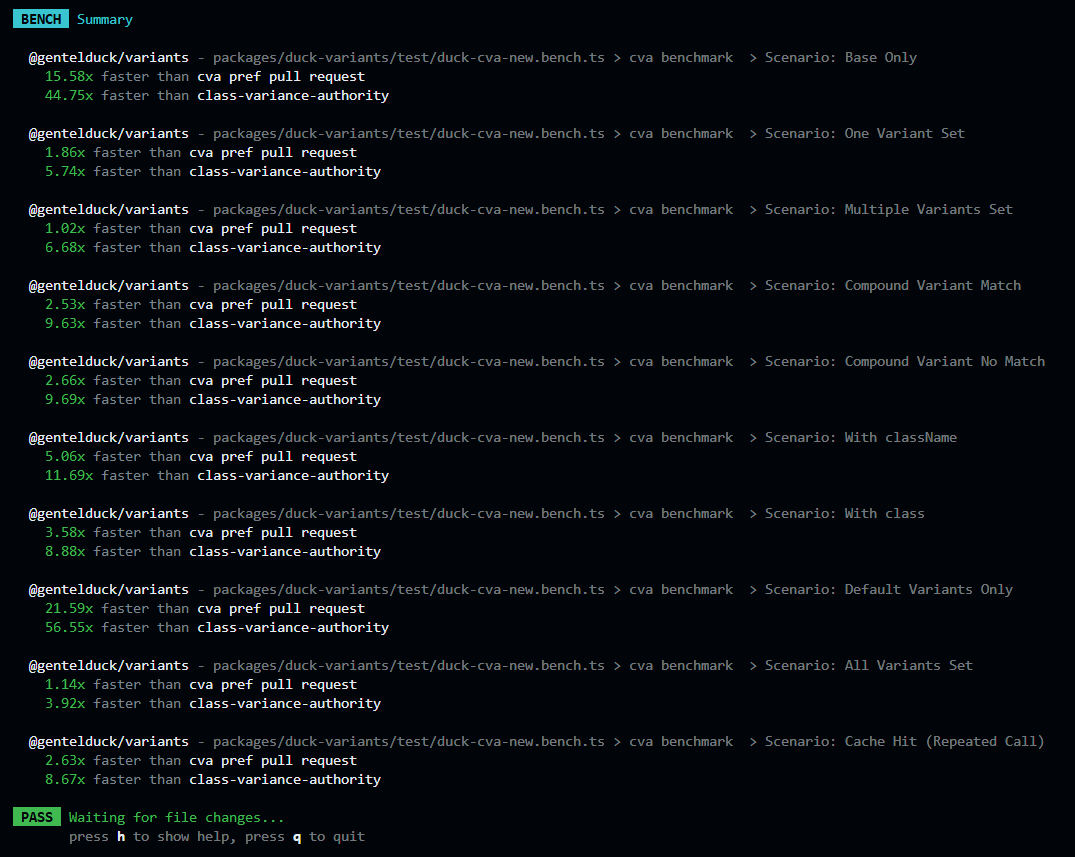The width and height of the screenshot is (1075, 857).
Task: Select the Summary heading text
Action: [105, 19]
